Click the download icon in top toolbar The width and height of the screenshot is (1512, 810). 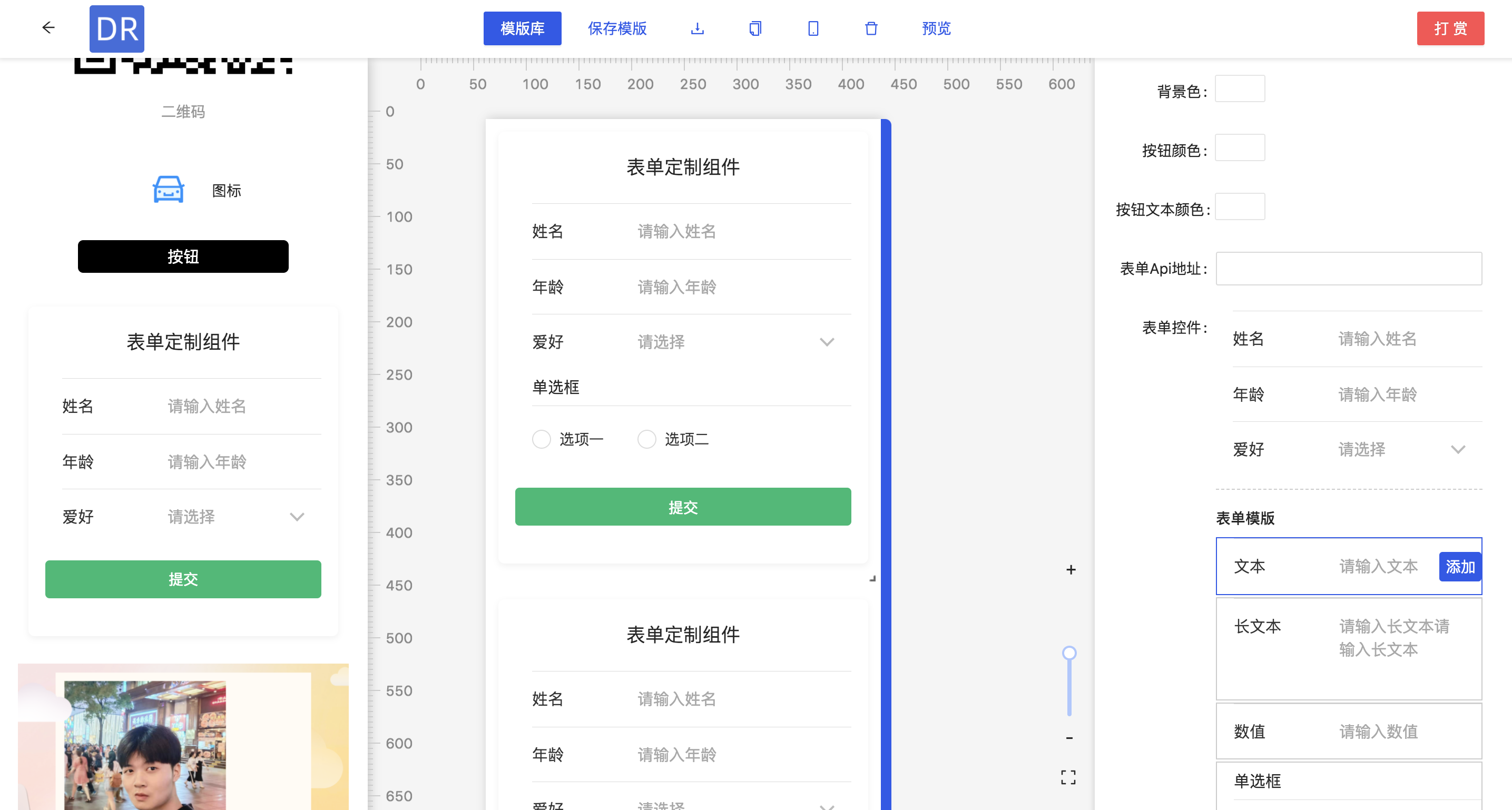[x=698, y=28]
